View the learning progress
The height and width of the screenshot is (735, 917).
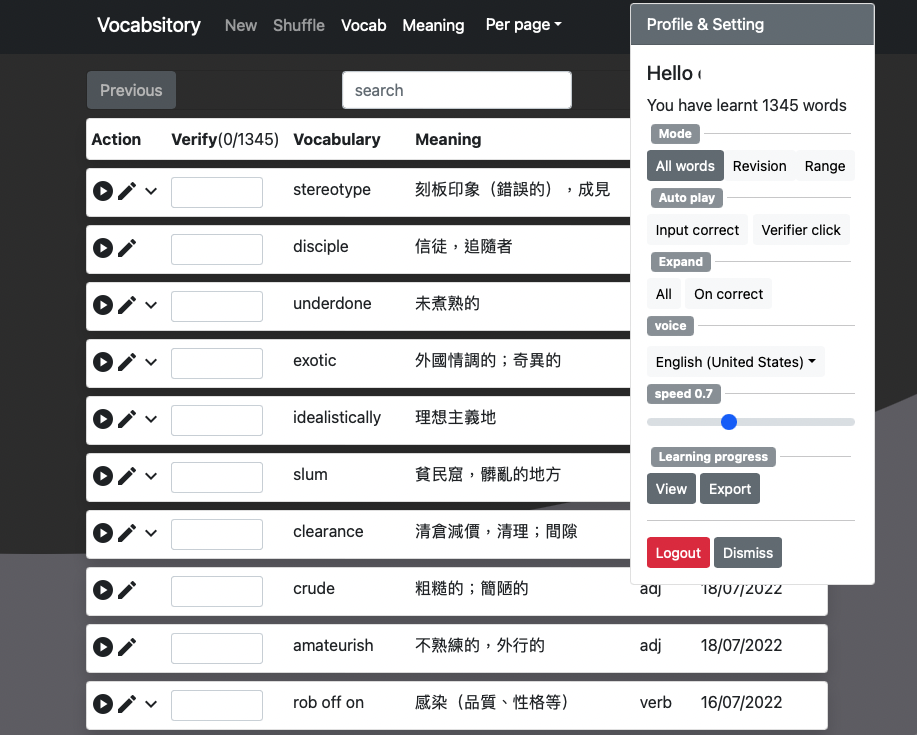tap(671, 489)
